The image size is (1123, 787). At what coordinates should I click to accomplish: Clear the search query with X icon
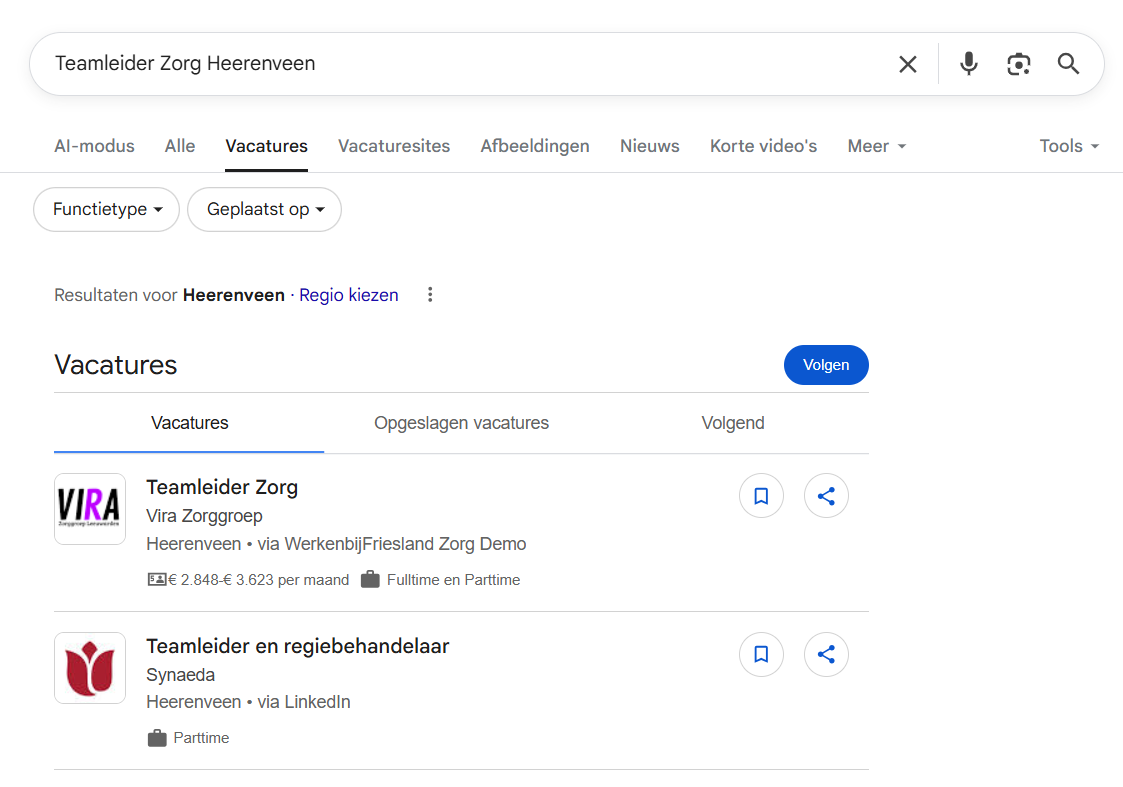point(907,64)
